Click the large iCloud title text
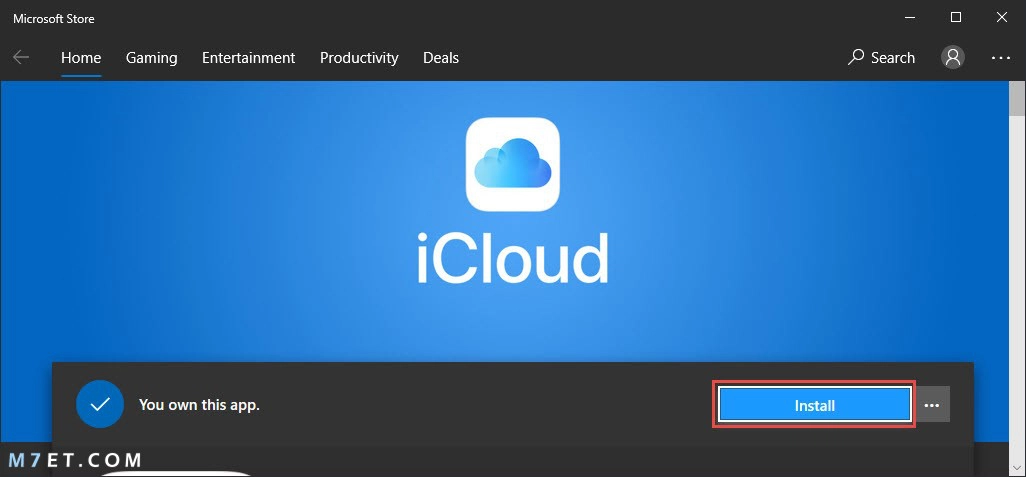Image resolution: width=1026 pixels, height=477 pixels. click(x=512, y=259)
